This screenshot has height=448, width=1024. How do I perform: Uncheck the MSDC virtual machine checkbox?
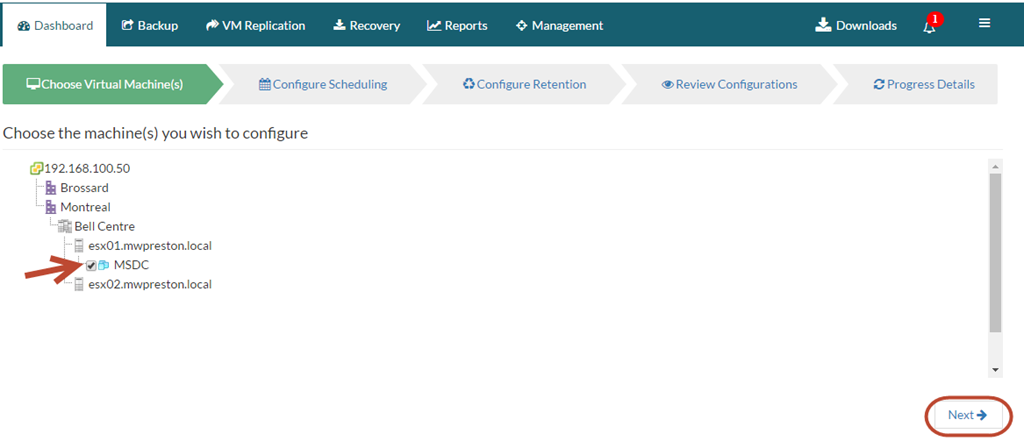[91, 265]
